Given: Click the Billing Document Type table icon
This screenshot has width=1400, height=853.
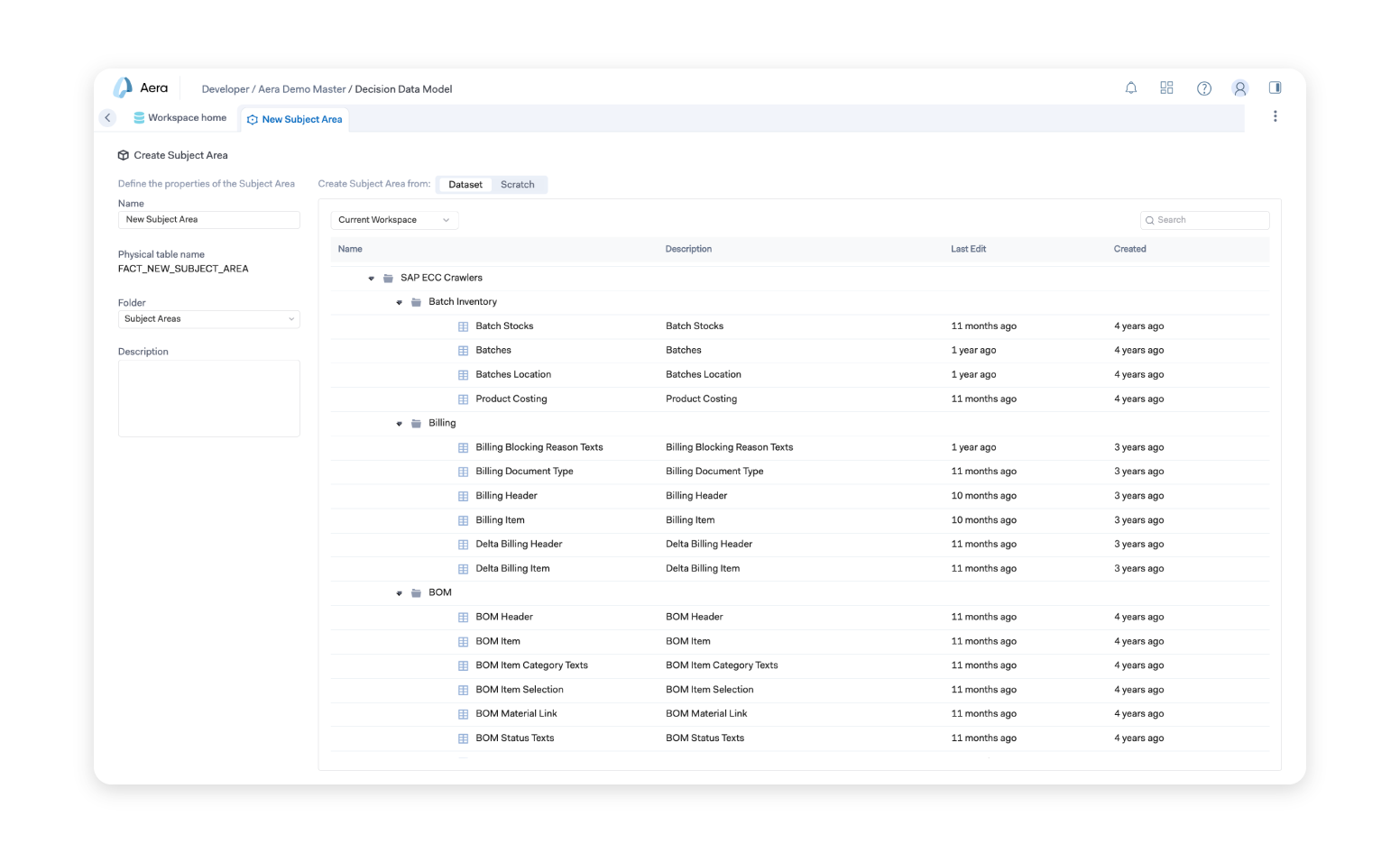Looking at the screenshot, I should tap(464, 472).
